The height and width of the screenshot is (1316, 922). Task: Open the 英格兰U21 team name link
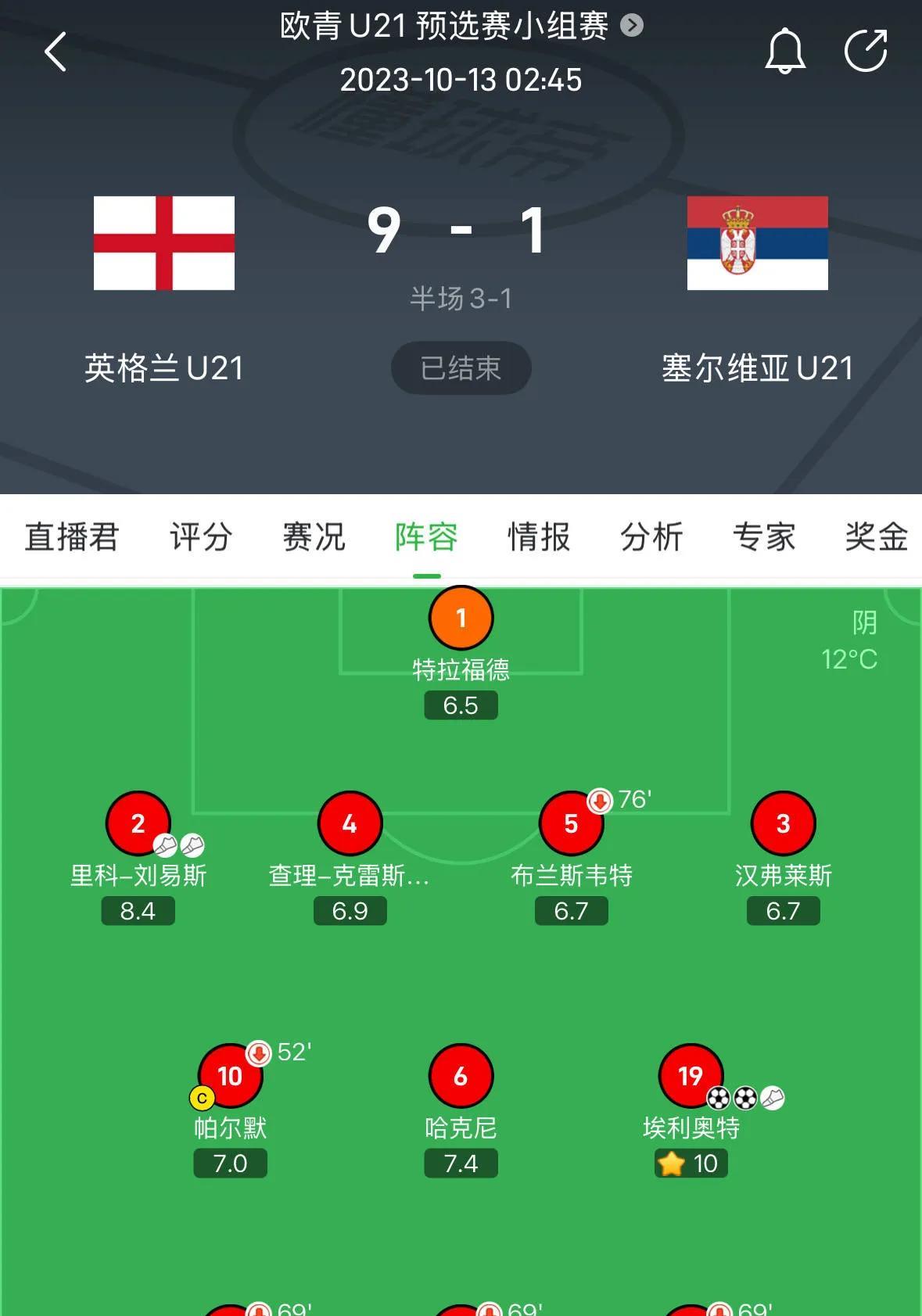click(164, 368)
